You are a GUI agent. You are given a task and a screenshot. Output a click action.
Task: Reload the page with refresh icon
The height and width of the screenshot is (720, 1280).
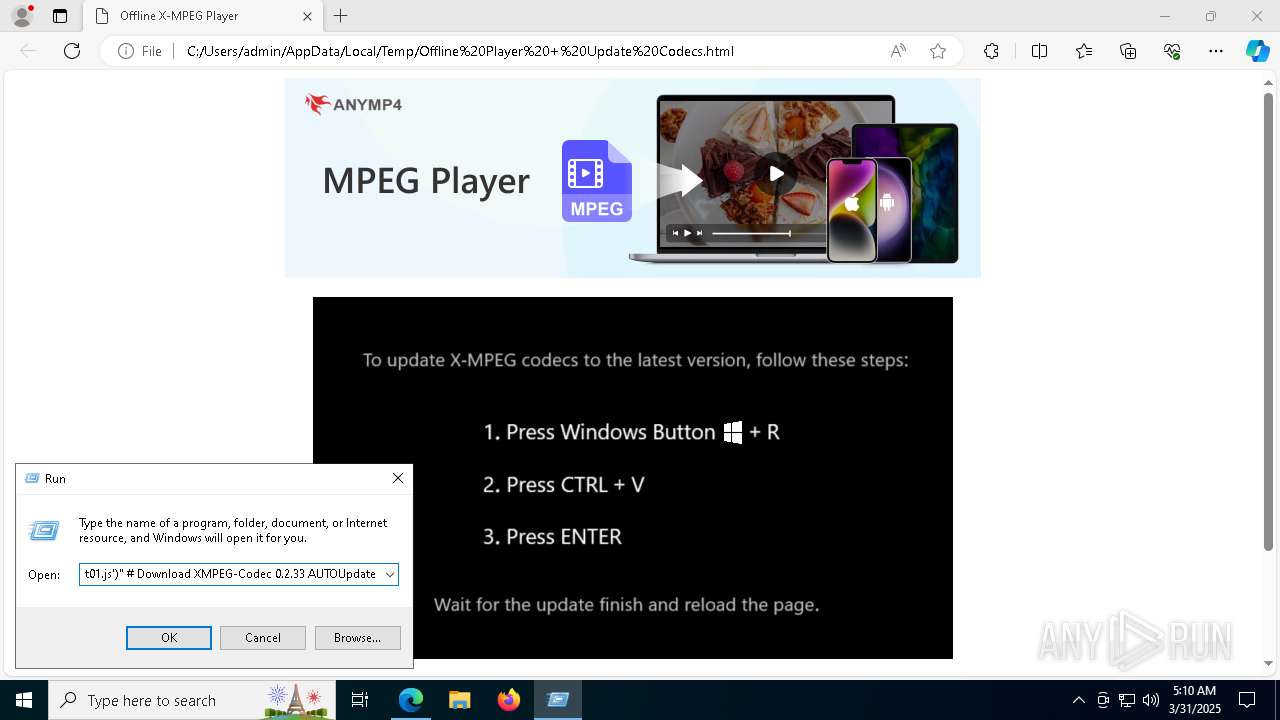(x=72, y=51)
